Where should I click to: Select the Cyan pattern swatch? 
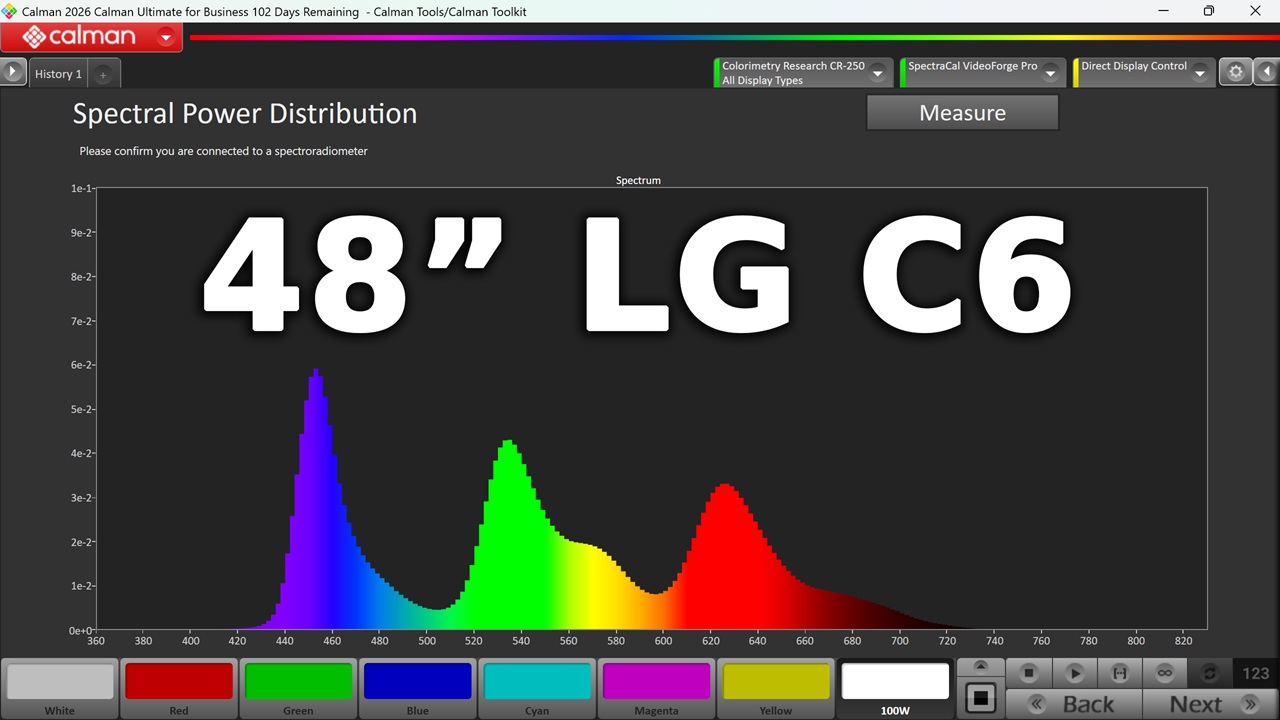coord(537,689)
